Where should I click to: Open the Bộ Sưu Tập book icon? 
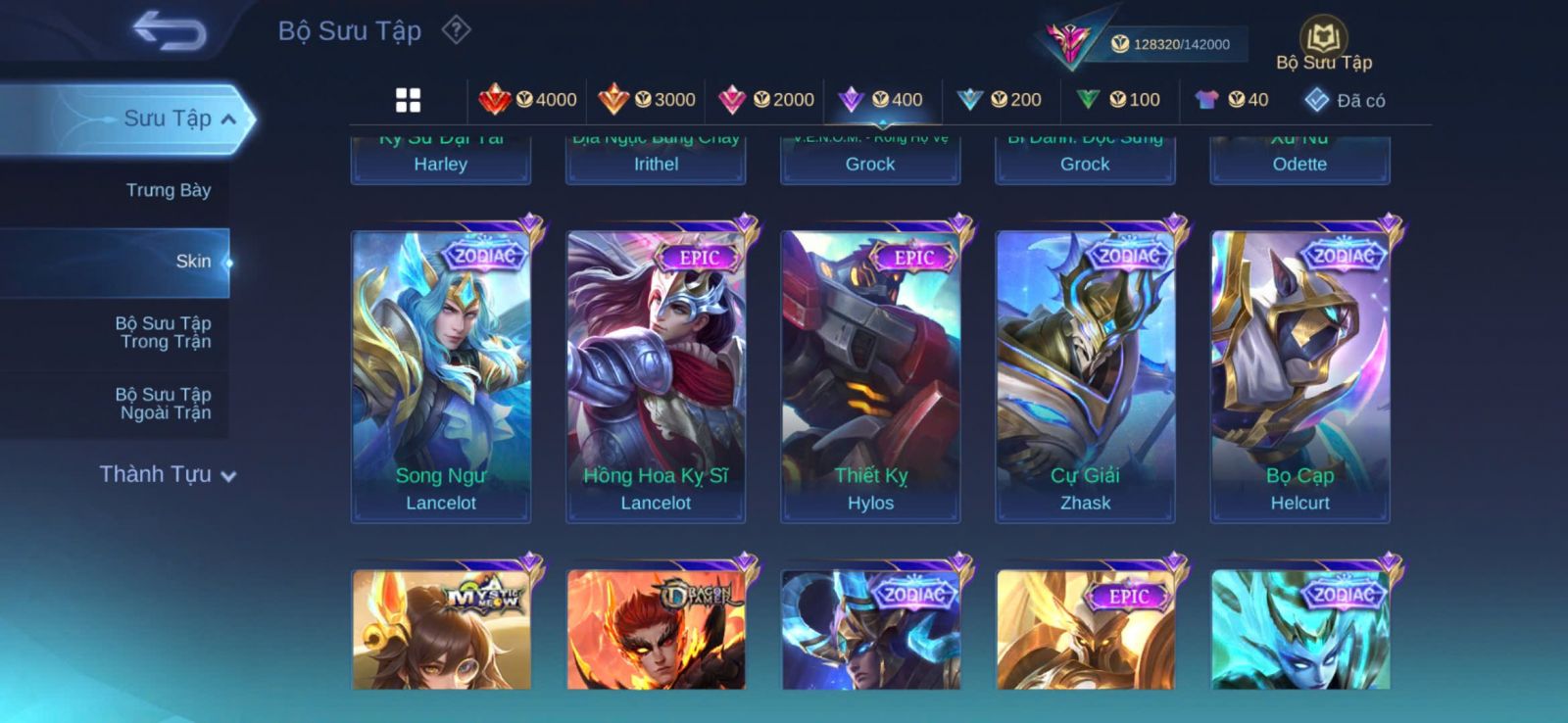[1324, 46]
